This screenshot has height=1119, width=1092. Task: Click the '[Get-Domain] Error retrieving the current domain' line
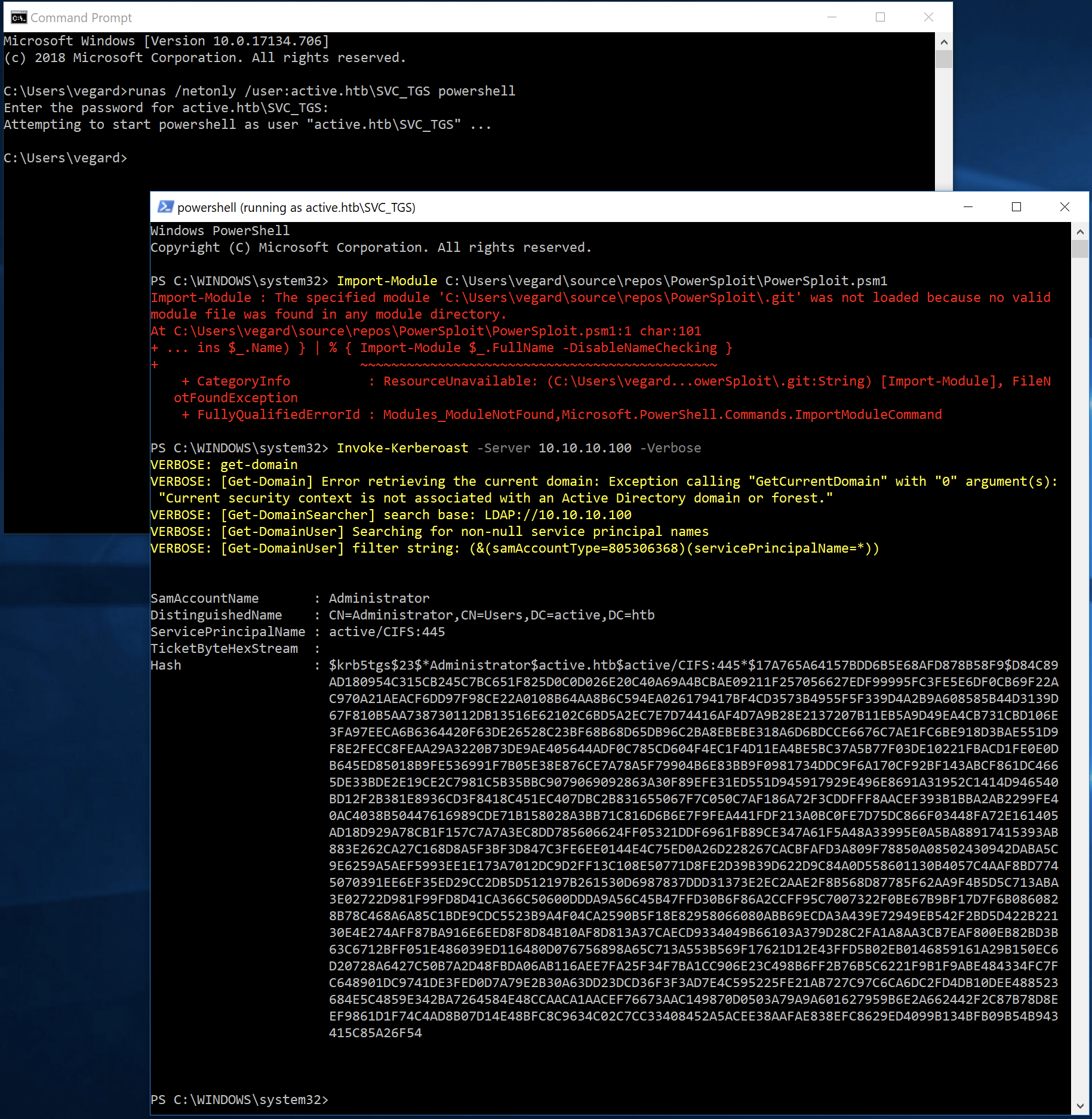[604, 482]
